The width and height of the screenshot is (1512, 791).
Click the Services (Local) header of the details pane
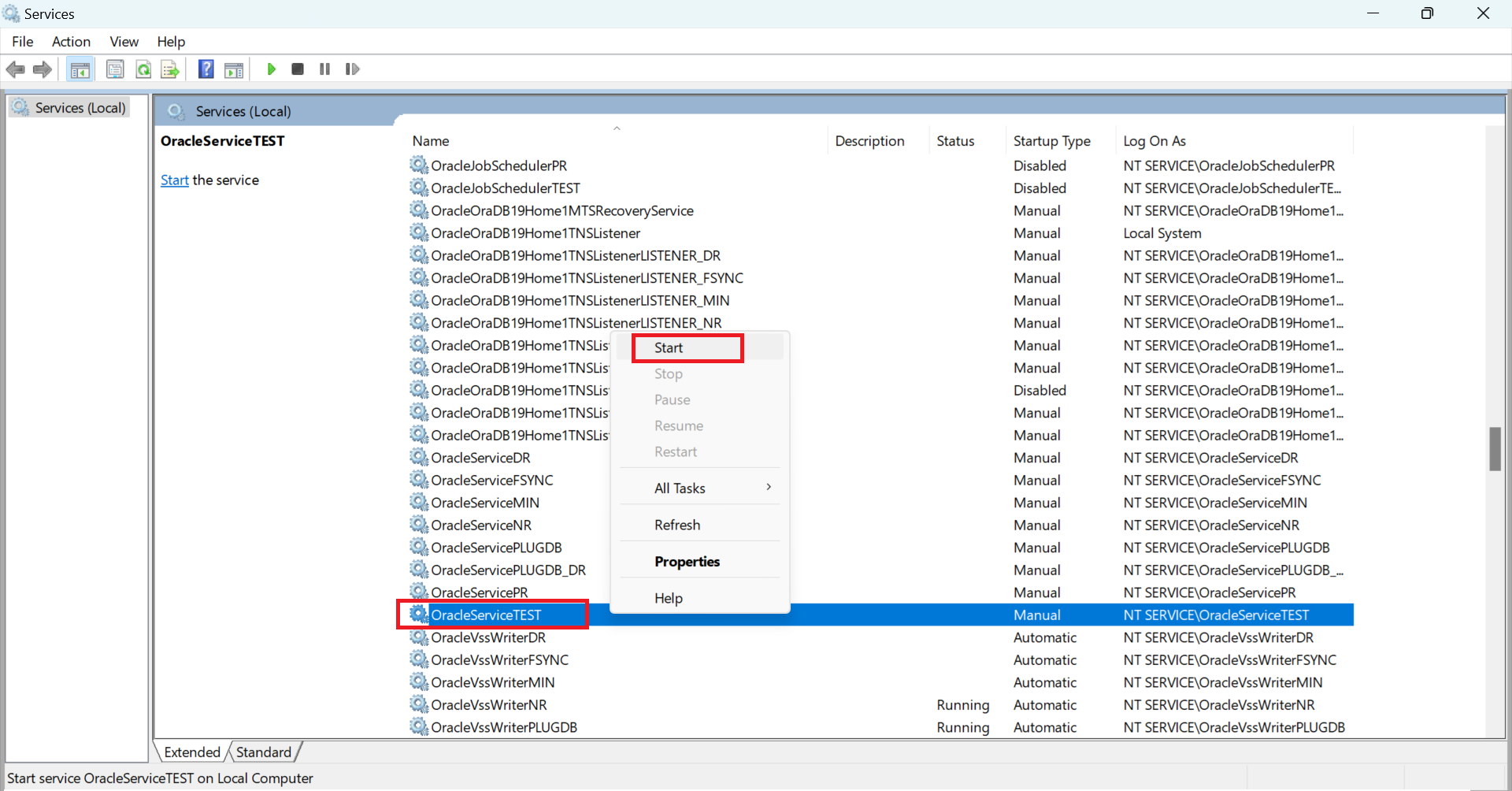[x=243, y=112]
